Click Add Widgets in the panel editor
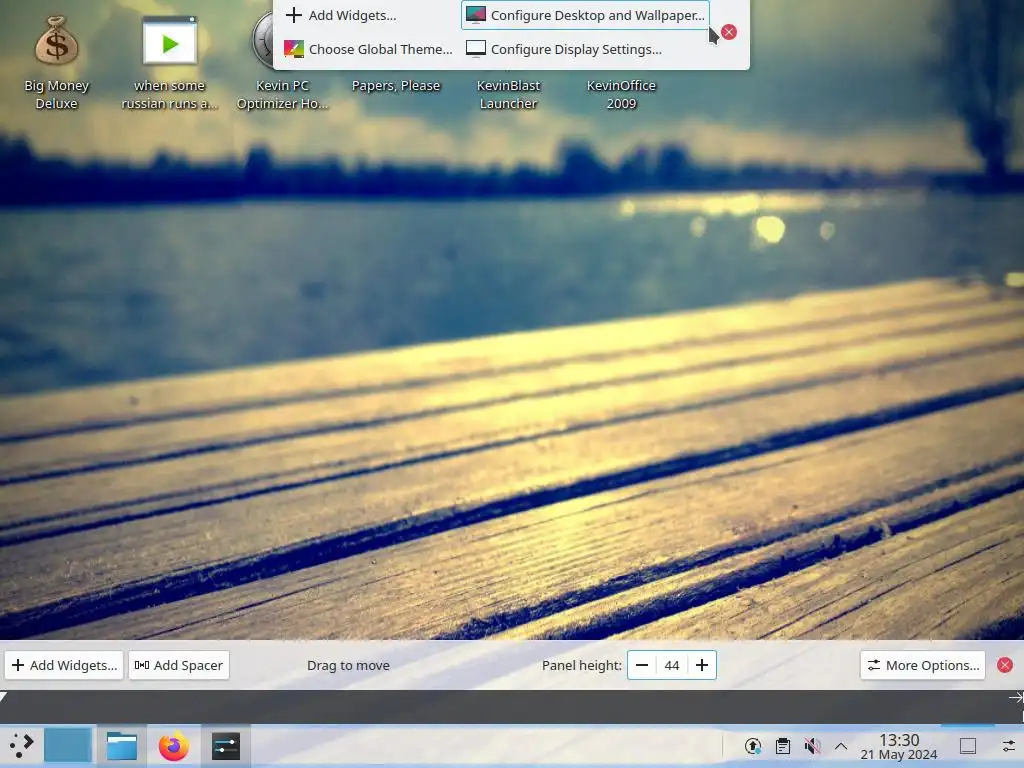This screenshot has height=768, width=1024. pos(64,665)
